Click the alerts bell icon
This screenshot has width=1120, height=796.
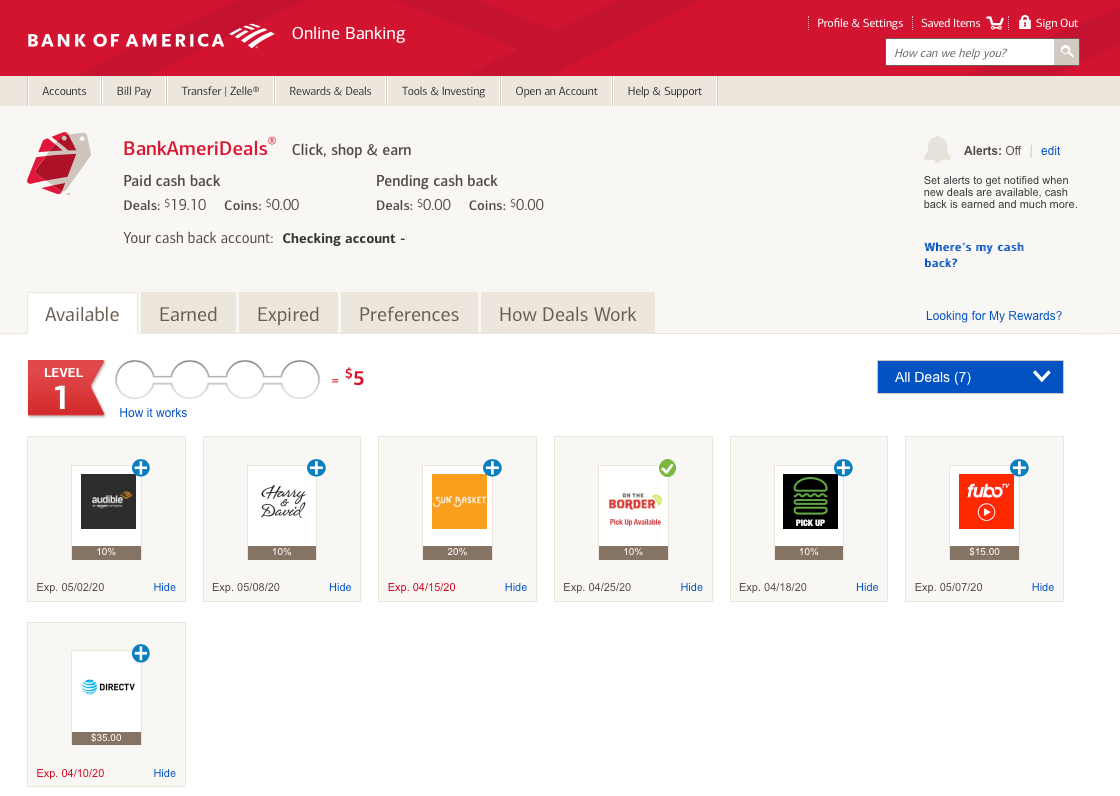coord(937,150)
